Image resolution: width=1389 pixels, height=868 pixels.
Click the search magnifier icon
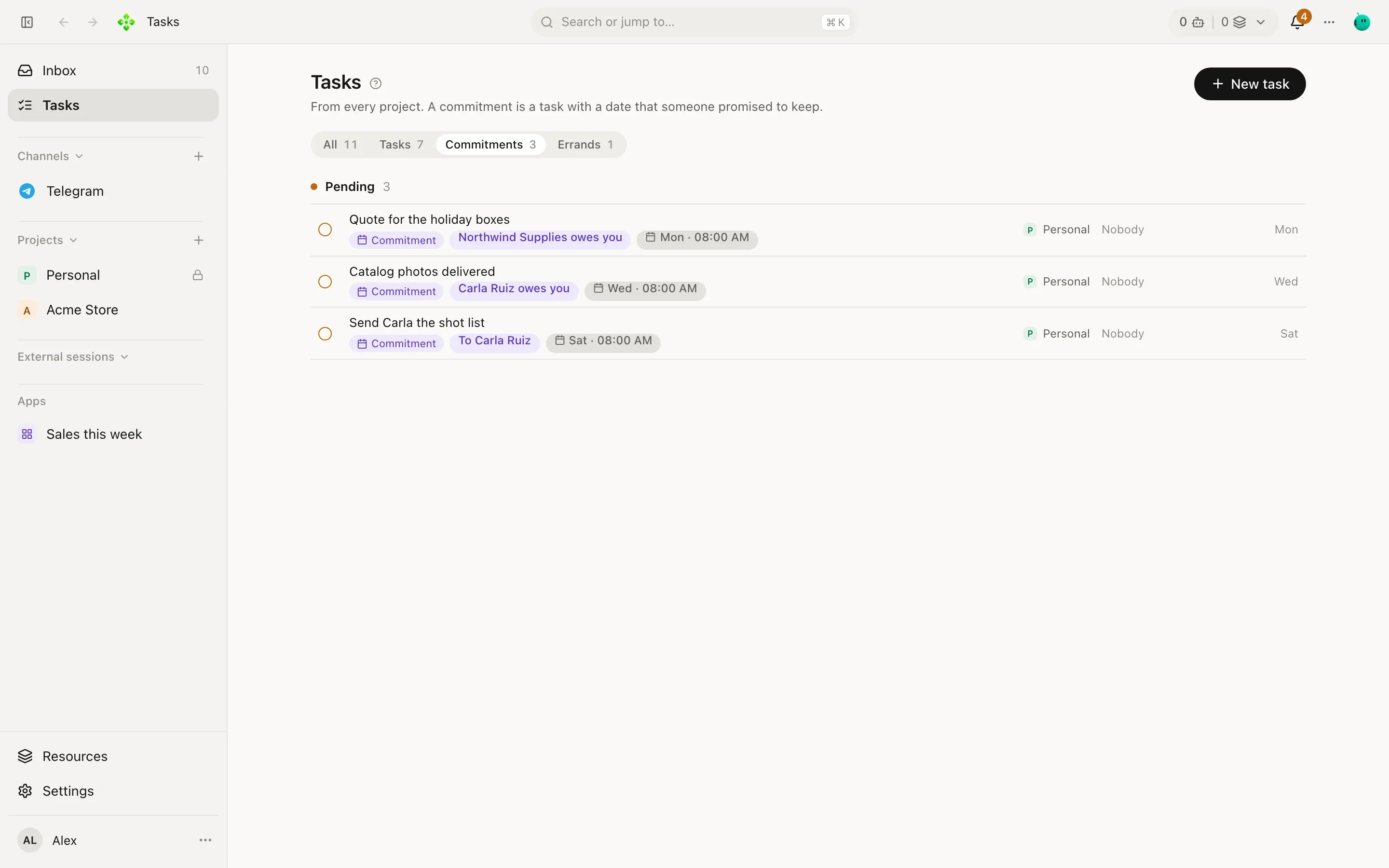(547, 22)
